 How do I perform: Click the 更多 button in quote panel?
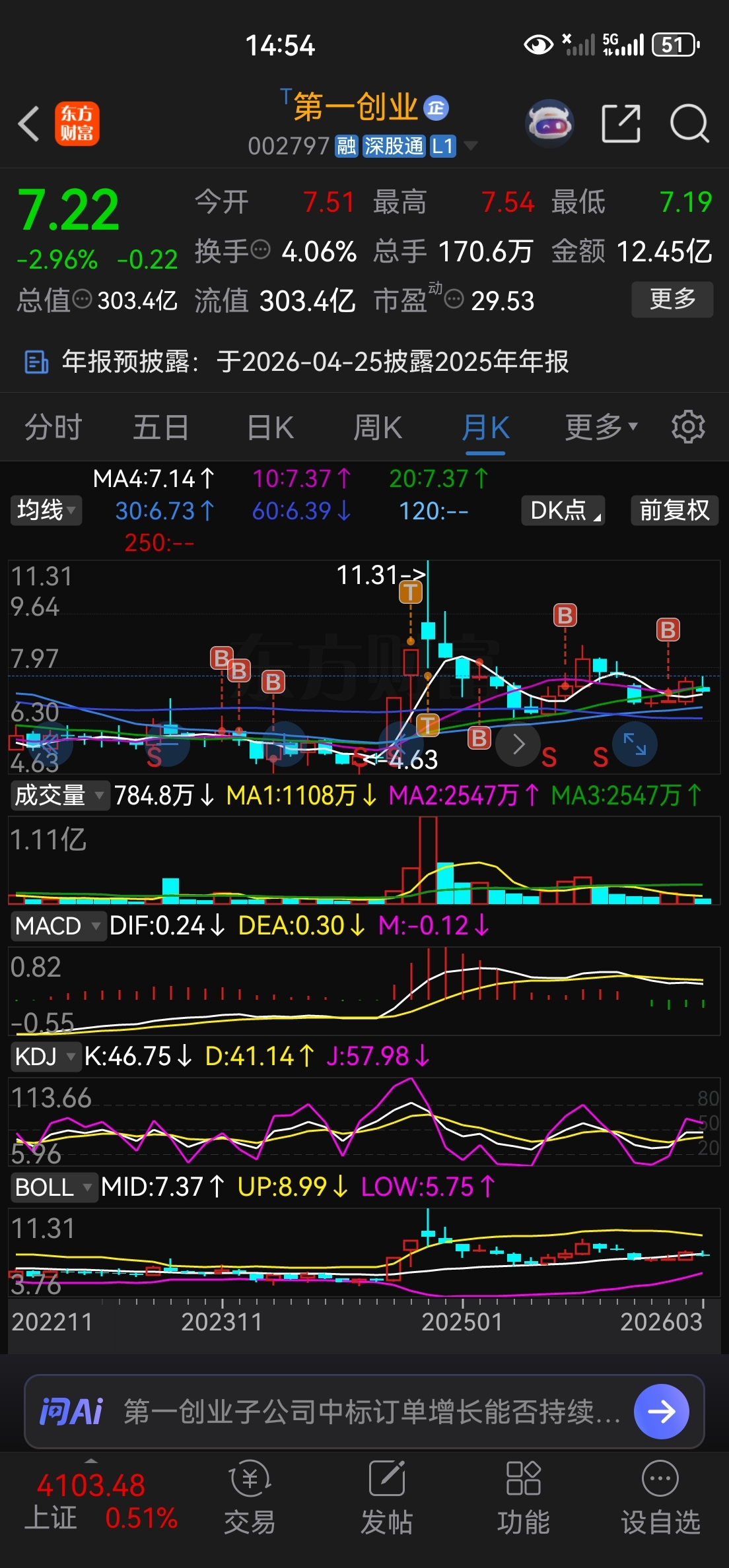672,300
